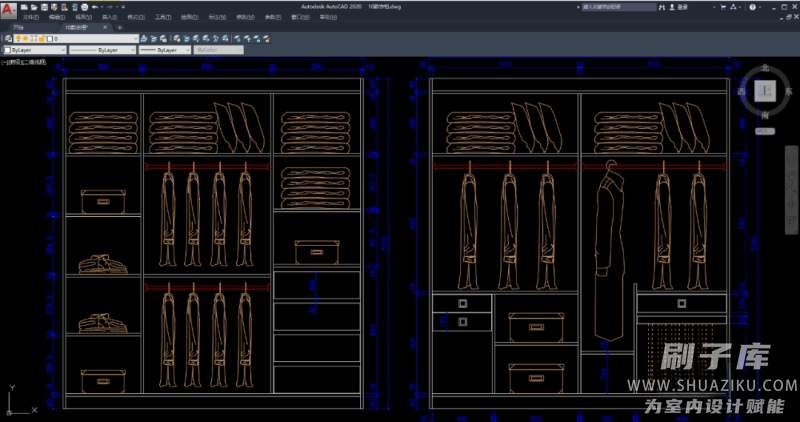Click the search keyword input field

[x=620, y=6]
